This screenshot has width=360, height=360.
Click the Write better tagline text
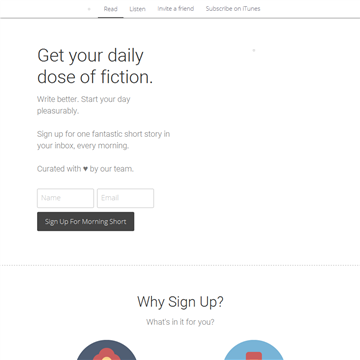point(84,105)
